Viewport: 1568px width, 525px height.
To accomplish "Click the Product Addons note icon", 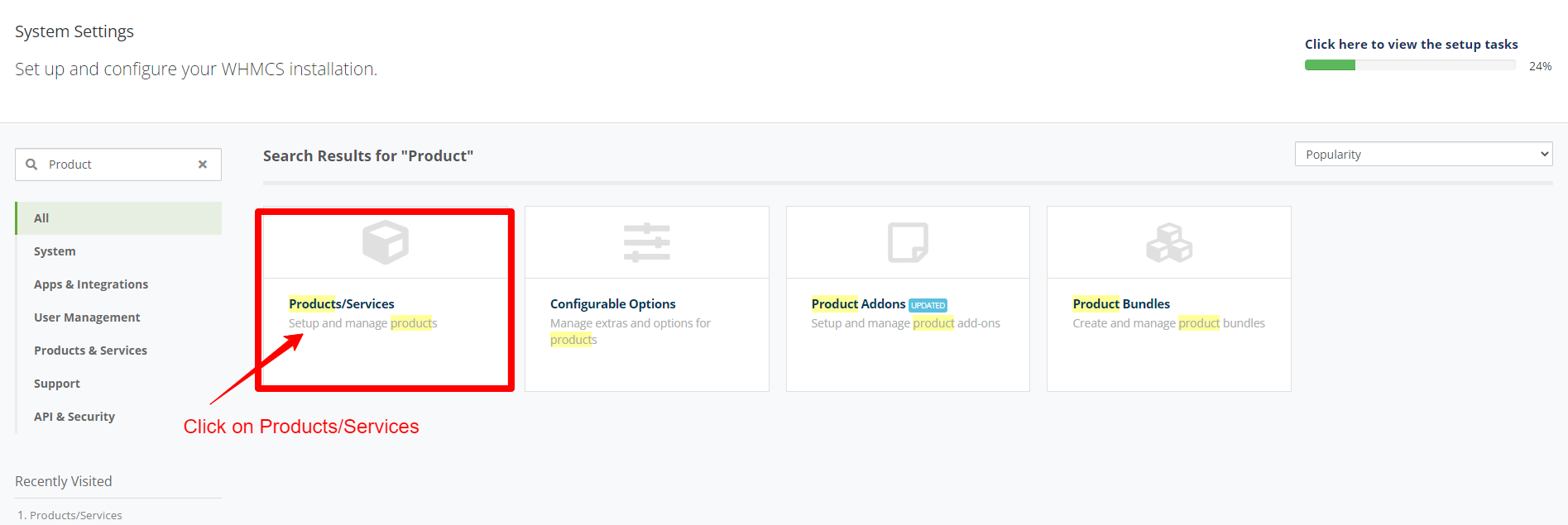I will [908, 242].
